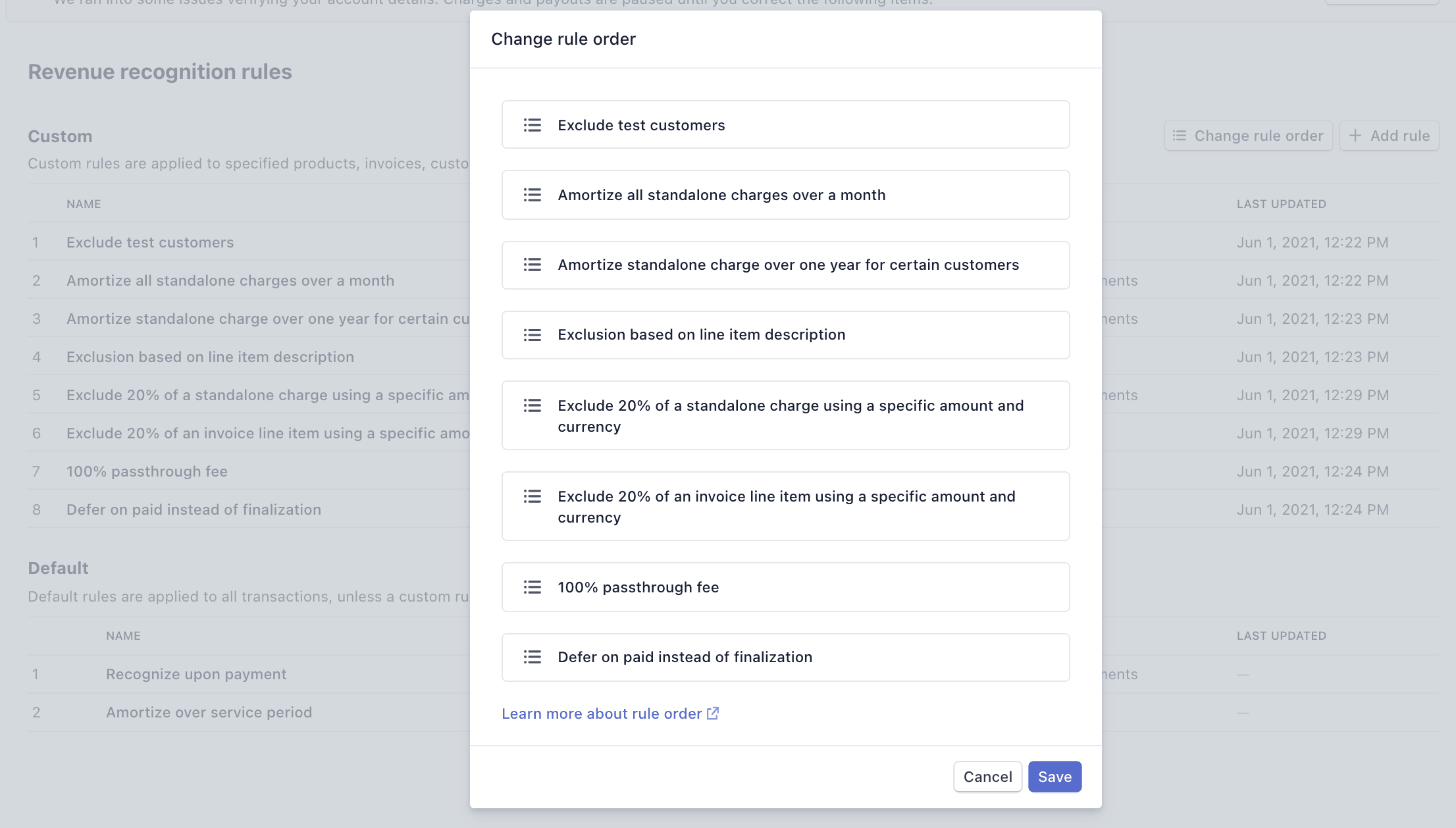Viewport: 1456px width, 828px height.
Task: Click drag handle for Exclude 20% standalone charge
Action: coord(532,405)
